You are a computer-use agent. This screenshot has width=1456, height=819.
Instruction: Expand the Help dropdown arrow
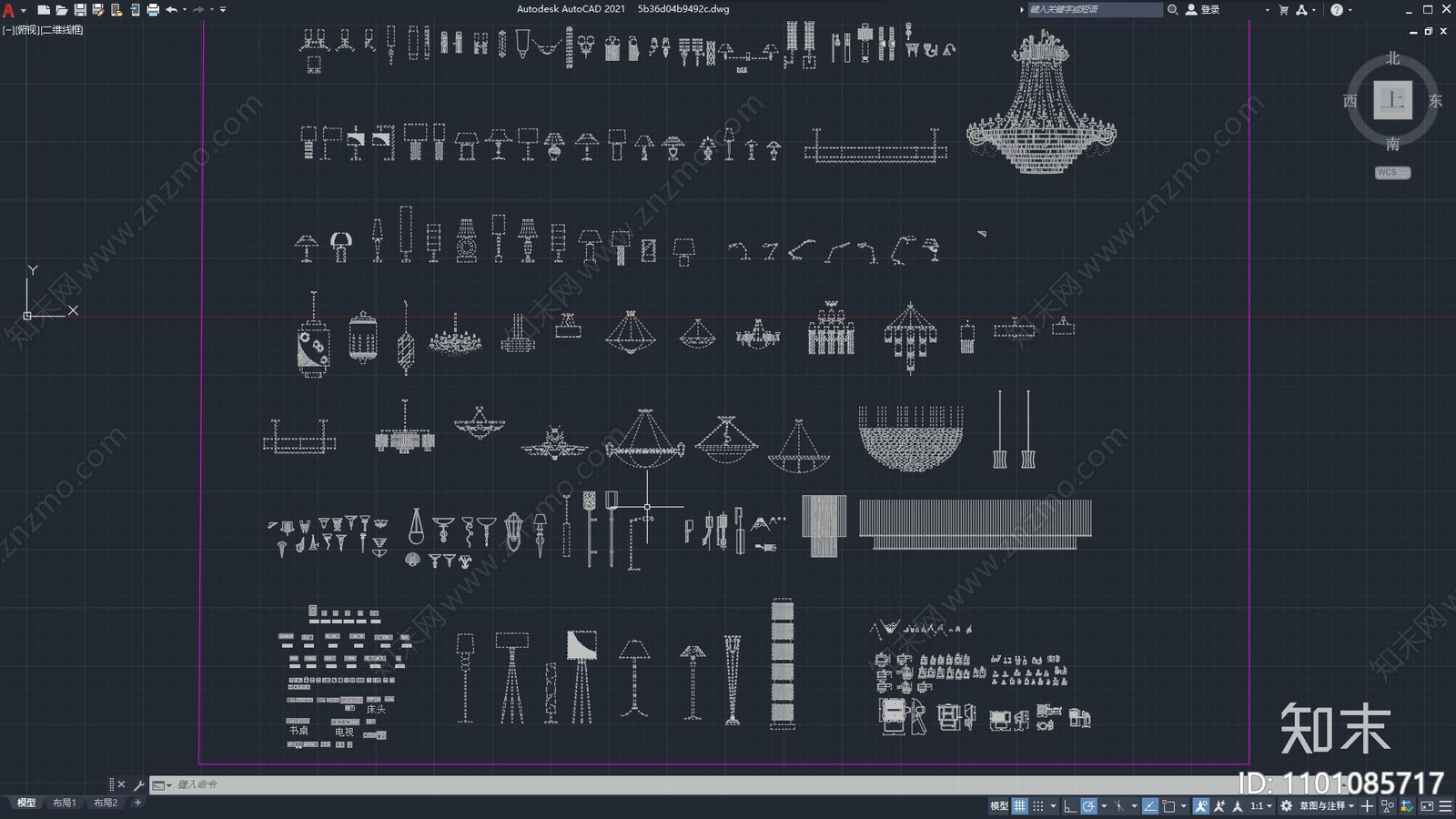(1350, 10)
